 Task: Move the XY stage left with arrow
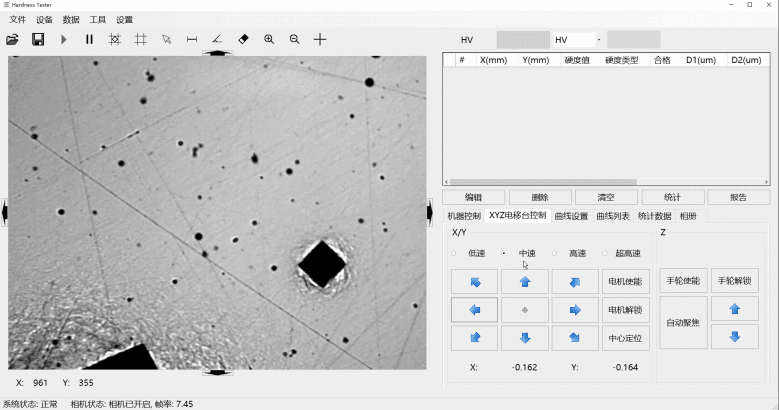pyautogui.click(x=474, y=310)
